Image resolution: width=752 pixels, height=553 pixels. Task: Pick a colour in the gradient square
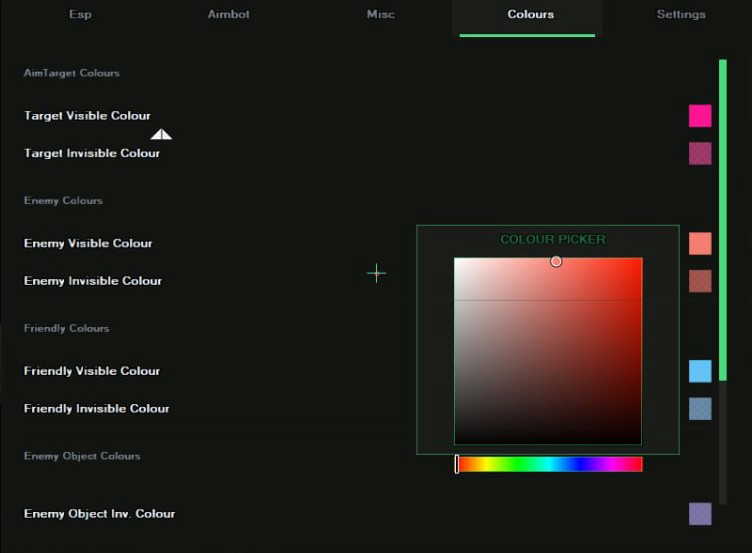click(x=548, y=351)
